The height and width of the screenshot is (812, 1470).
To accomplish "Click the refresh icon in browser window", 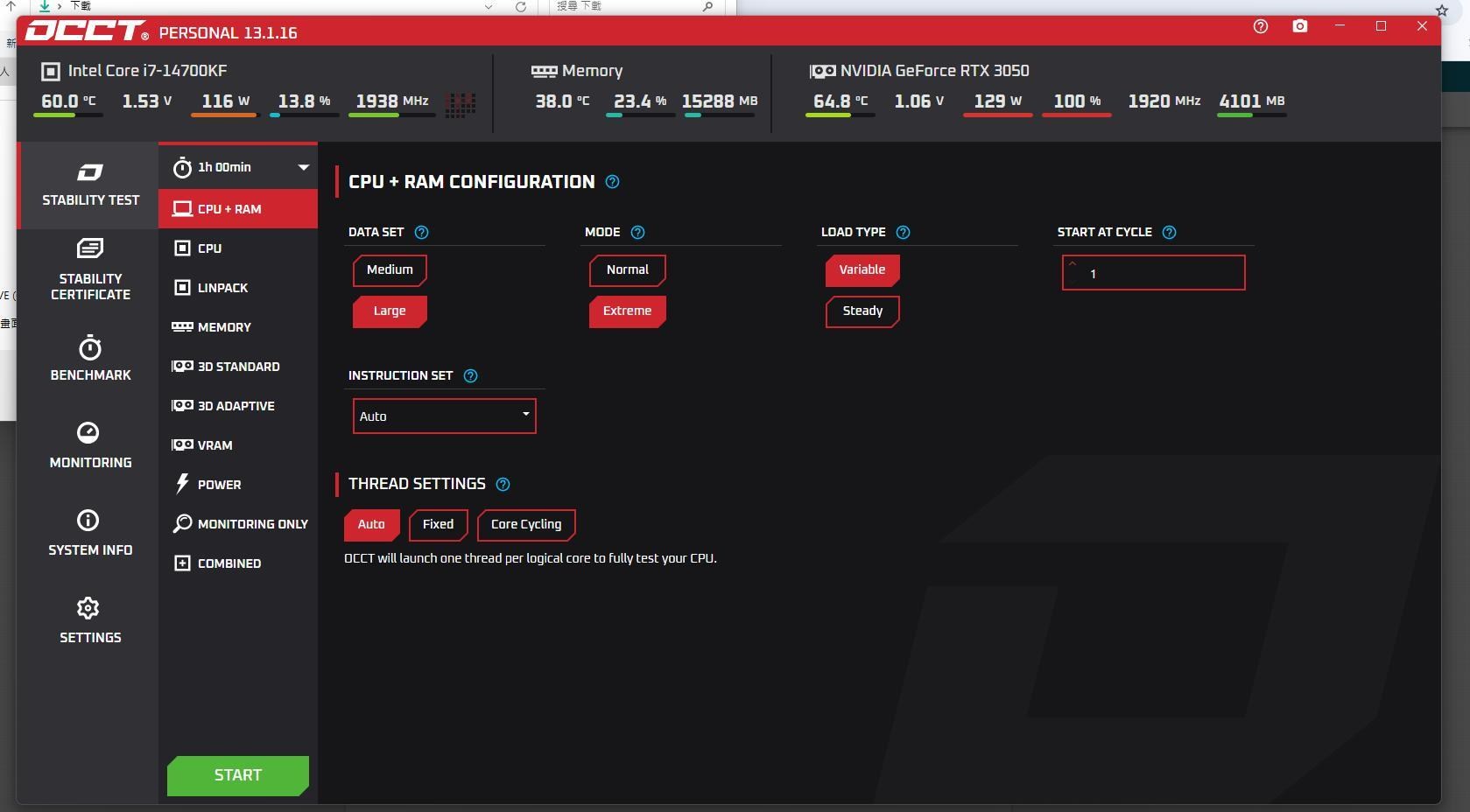I will coord(521,7).
